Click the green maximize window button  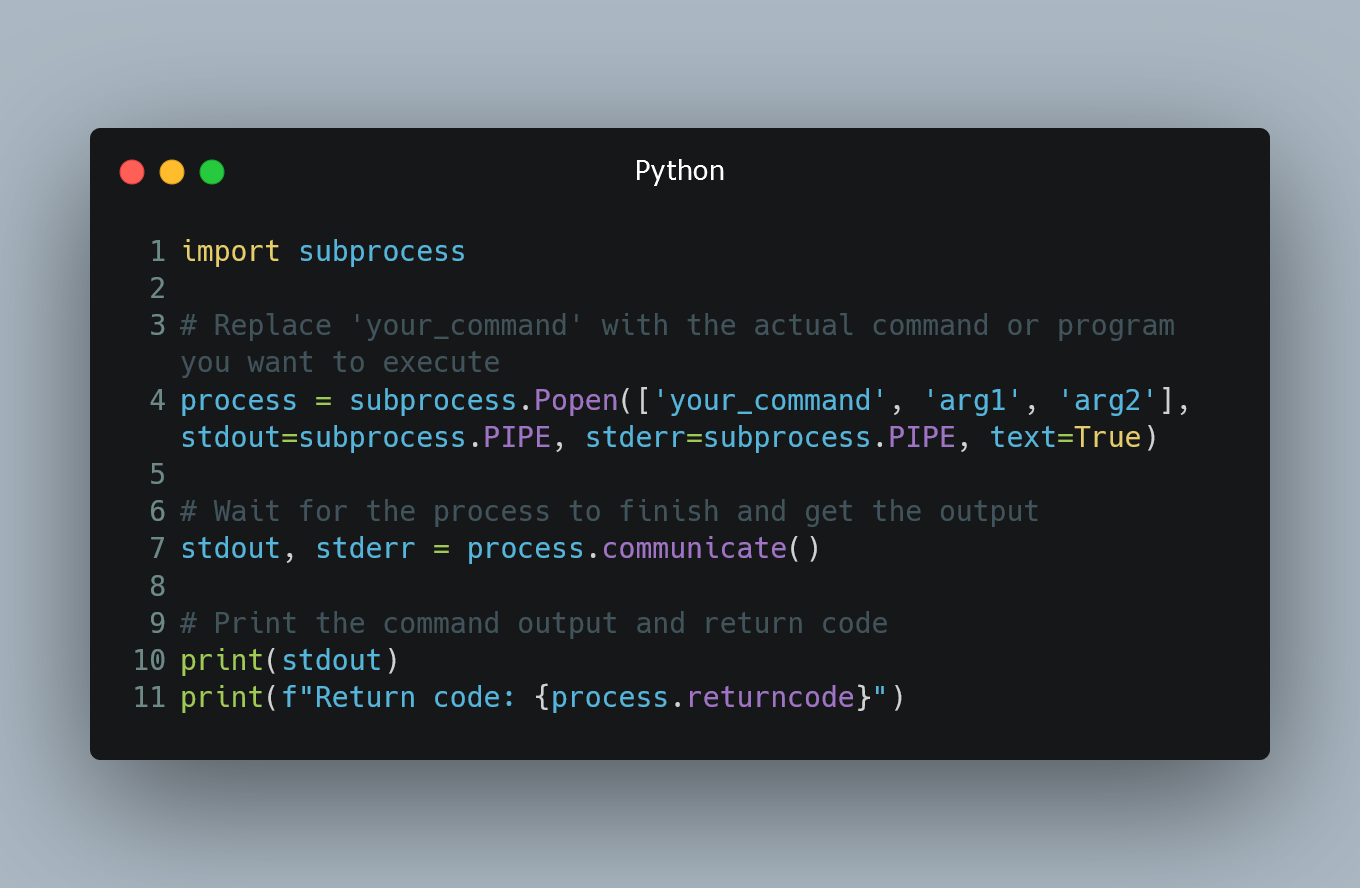[212, 172]
